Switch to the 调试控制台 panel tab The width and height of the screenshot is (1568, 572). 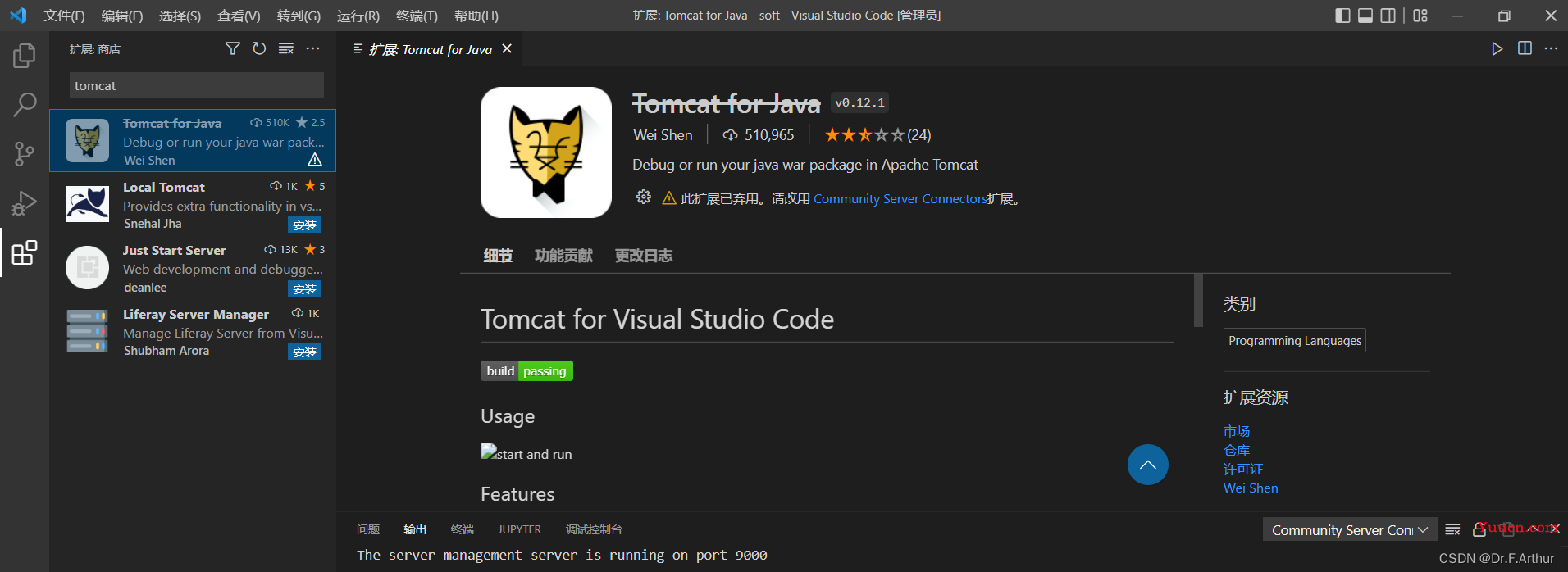click(594, 529)
